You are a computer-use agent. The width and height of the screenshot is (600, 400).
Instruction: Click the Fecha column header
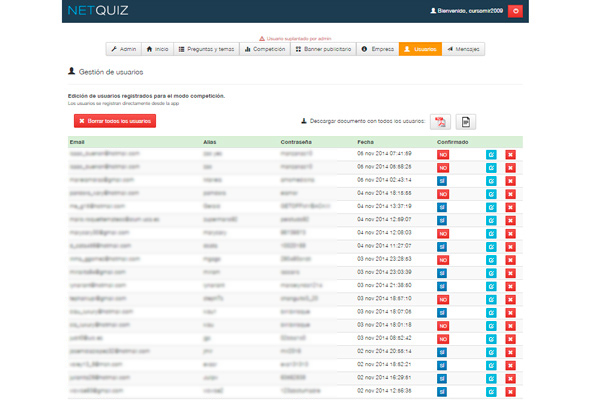pyautogui.click(x=365, y=142)
